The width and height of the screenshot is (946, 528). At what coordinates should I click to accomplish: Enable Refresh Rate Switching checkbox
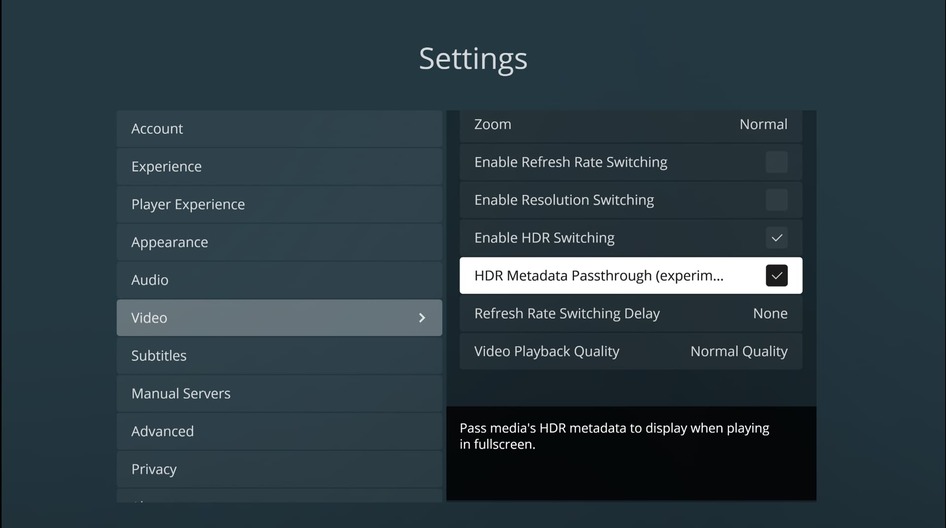(x=776, y=162)
